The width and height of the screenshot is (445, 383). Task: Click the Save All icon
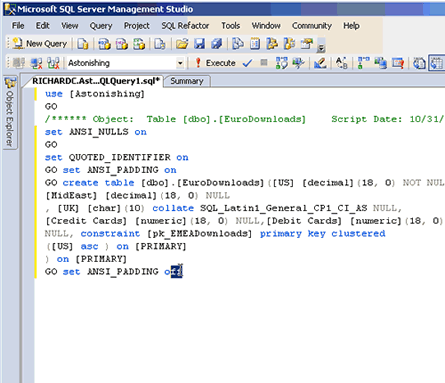(x=217, y=44)
